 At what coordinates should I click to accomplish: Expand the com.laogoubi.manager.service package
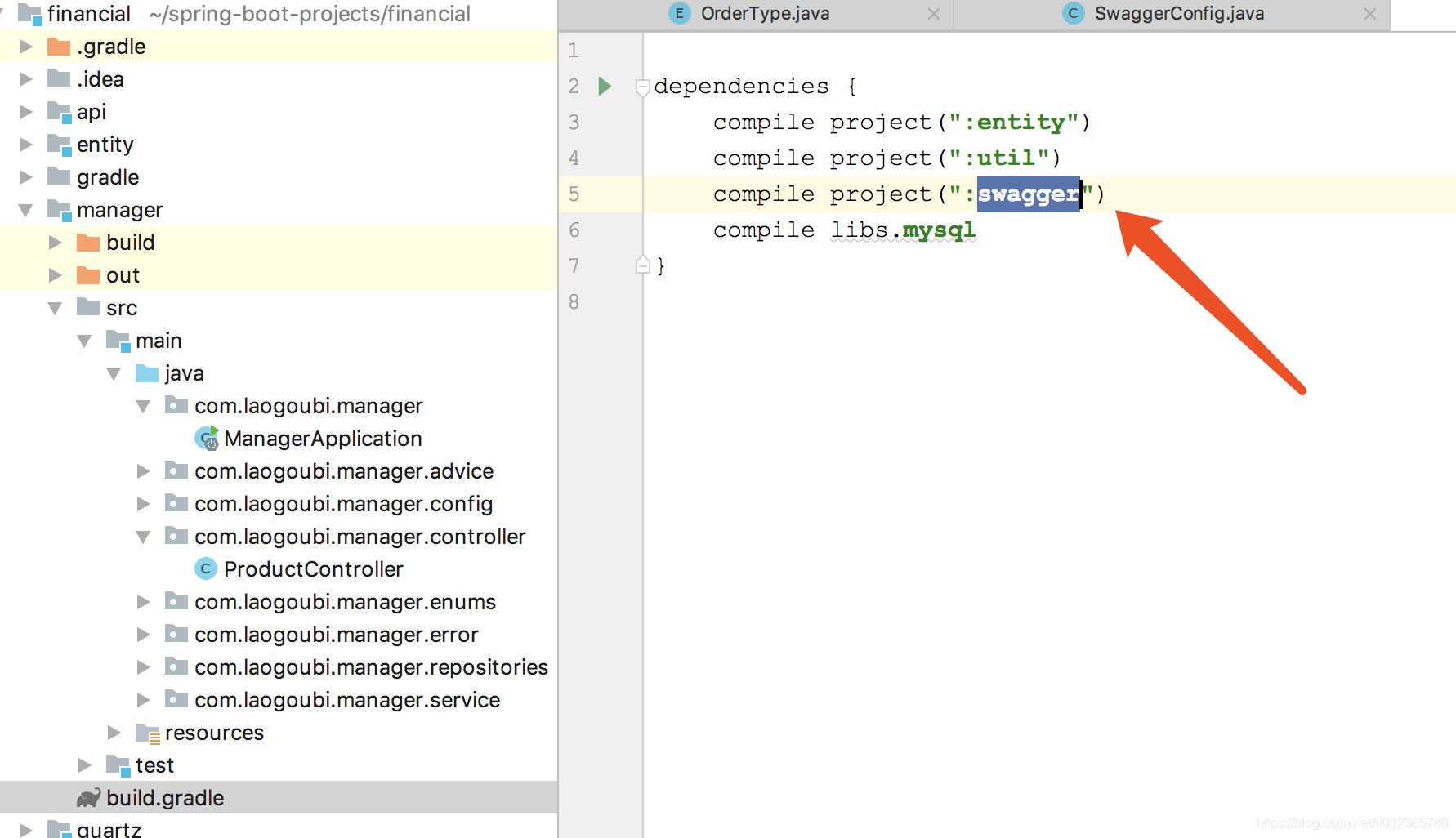point(143,700)
